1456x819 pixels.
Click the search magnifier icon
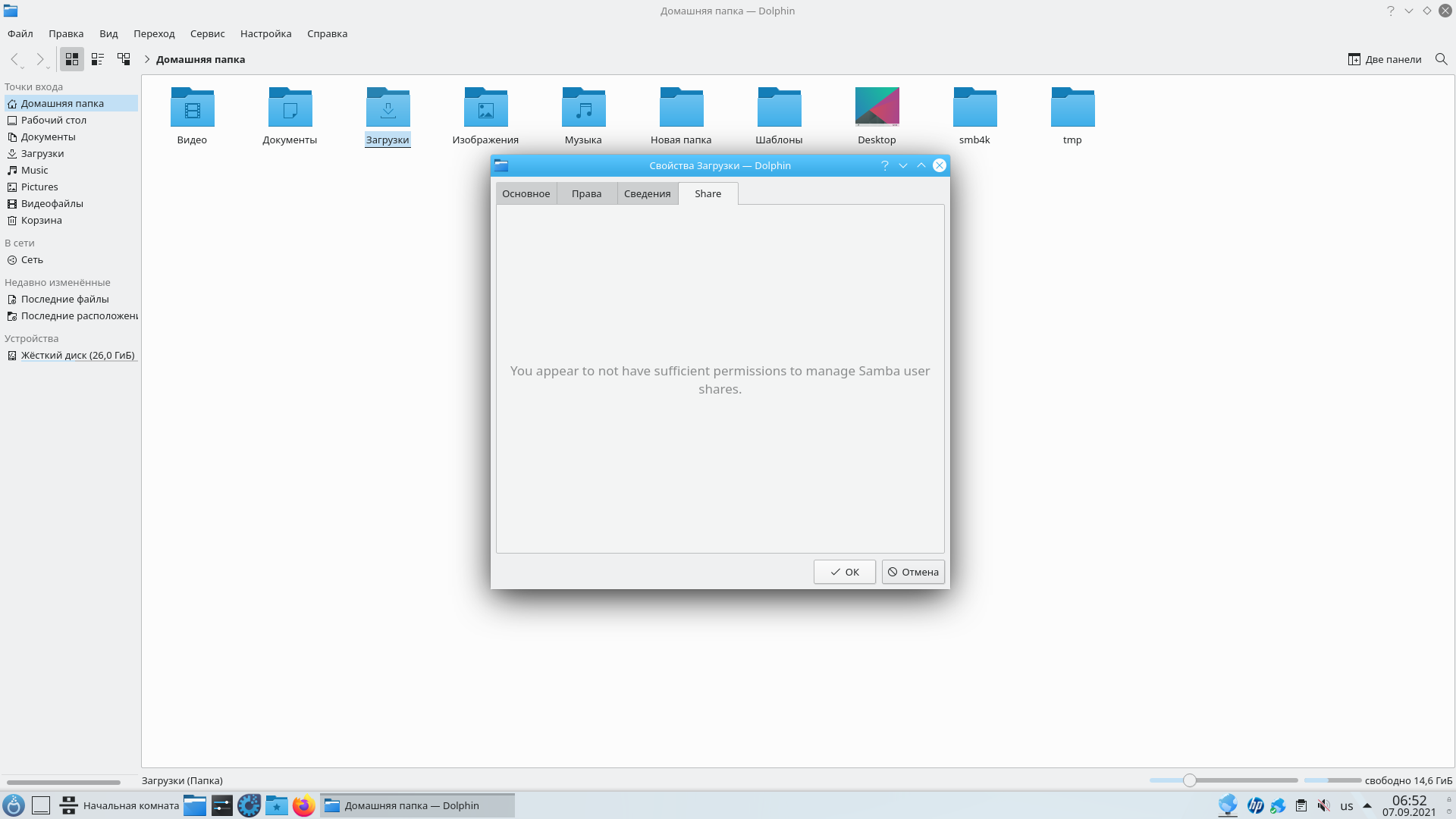coord(1441,59)
